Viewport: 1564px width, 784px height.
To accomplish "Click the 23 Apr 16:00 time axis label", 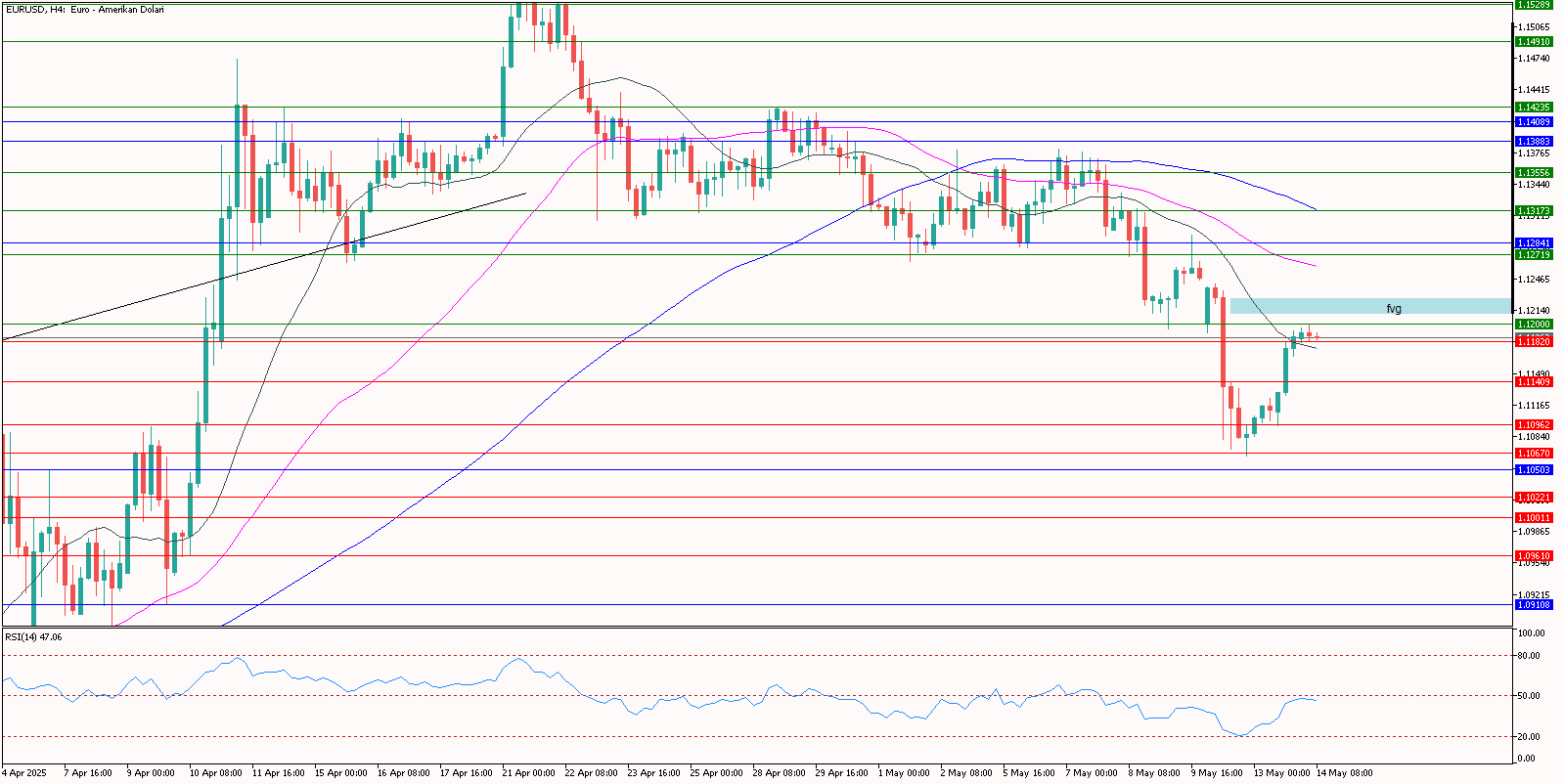I will tap(653, 773).
